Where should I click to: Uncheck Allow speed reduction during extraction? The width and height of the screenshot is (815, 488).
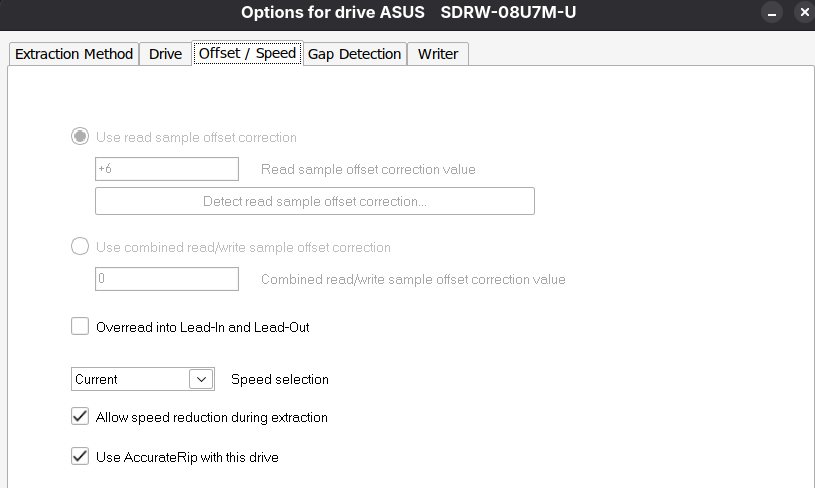(x=80, y=416)
